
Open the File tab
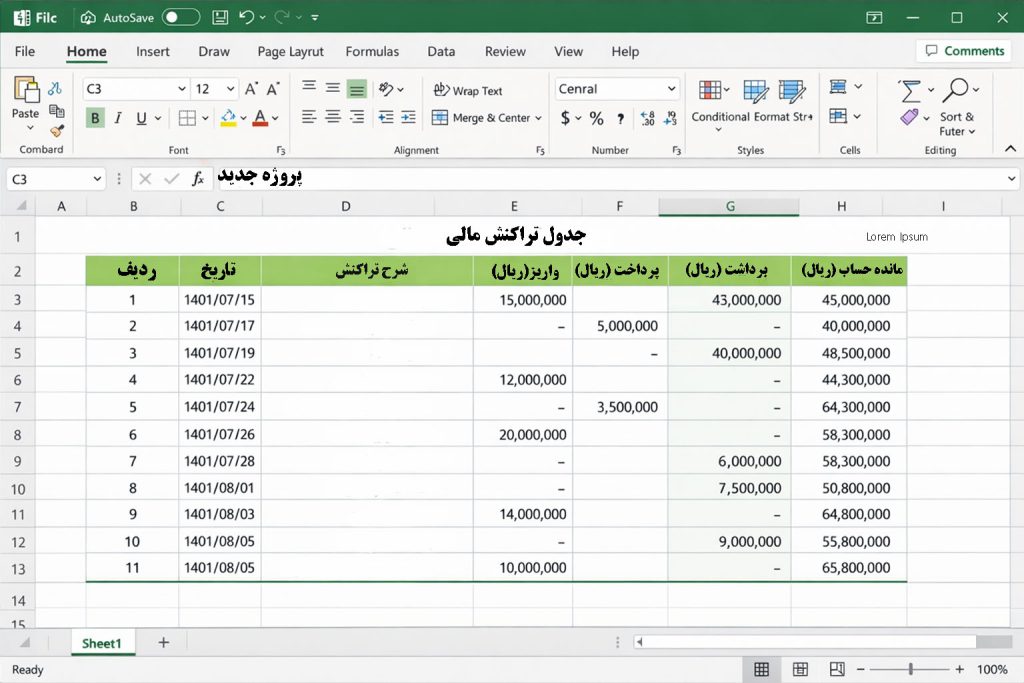pos(25,52)
